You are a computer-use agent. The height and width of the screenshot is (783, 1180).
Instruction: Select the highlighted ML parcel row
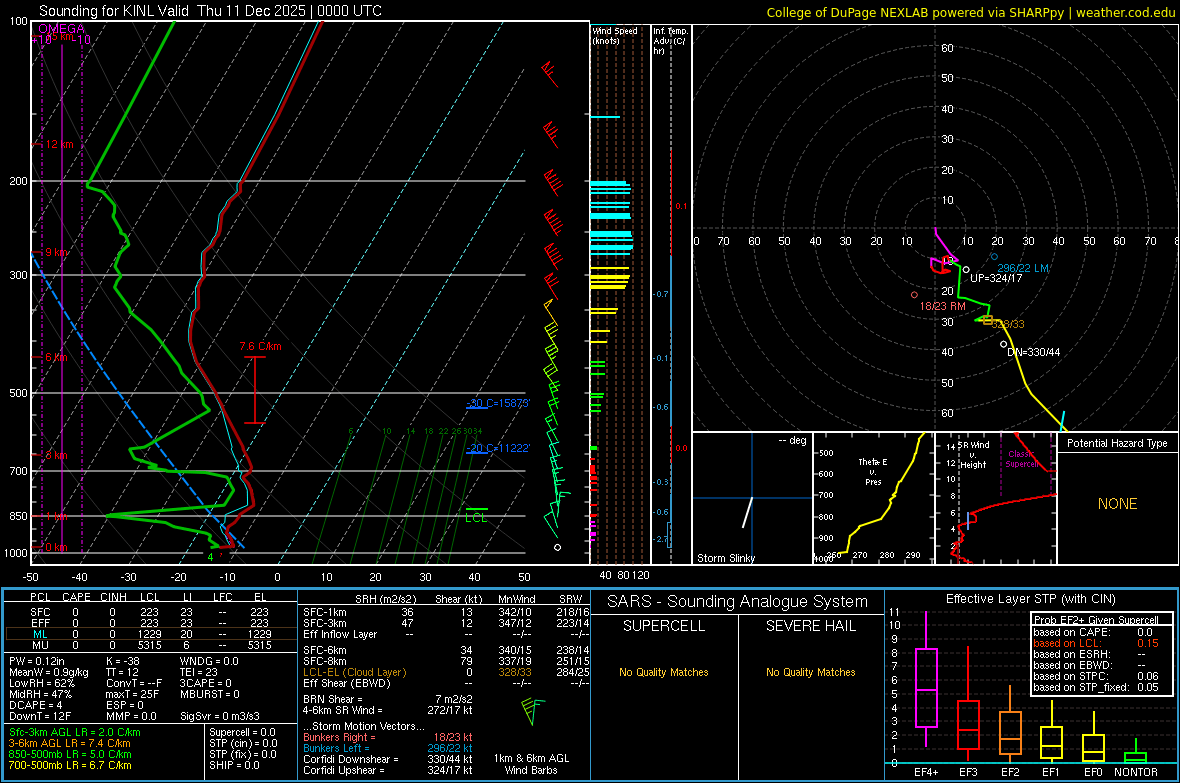(x=151, y=634)
